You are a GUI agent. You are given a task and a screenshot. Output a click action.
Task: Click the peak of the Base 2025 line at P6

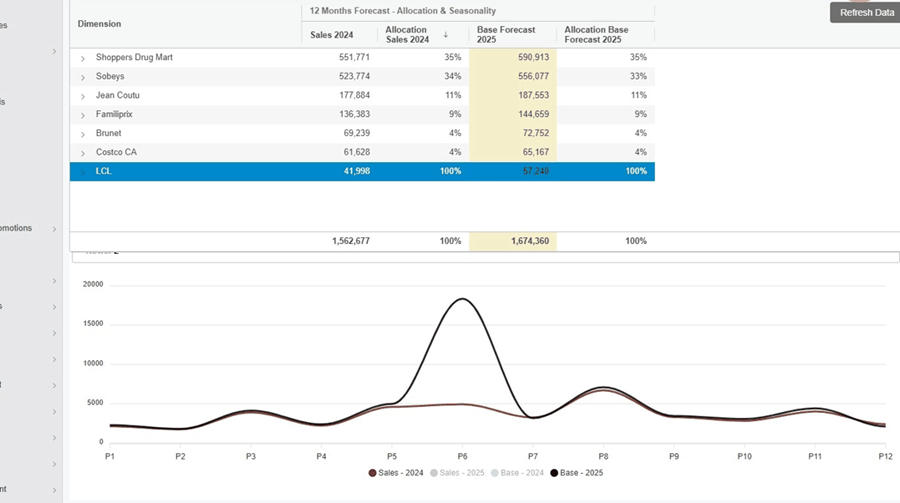[462, 299]
